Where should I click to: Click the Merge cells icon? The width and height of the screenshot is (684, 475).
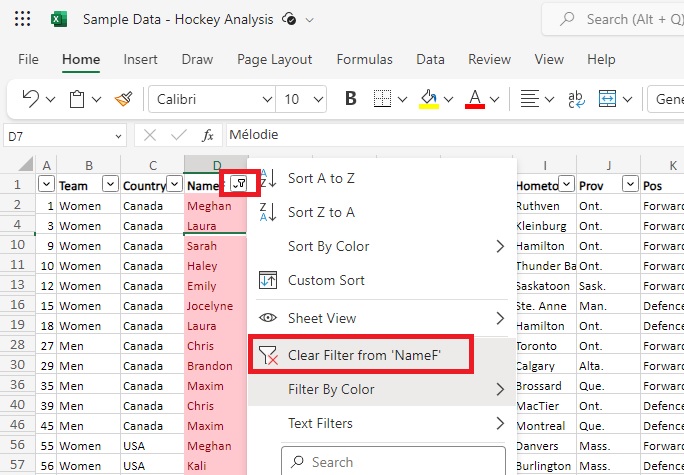(x=607, y=99)
